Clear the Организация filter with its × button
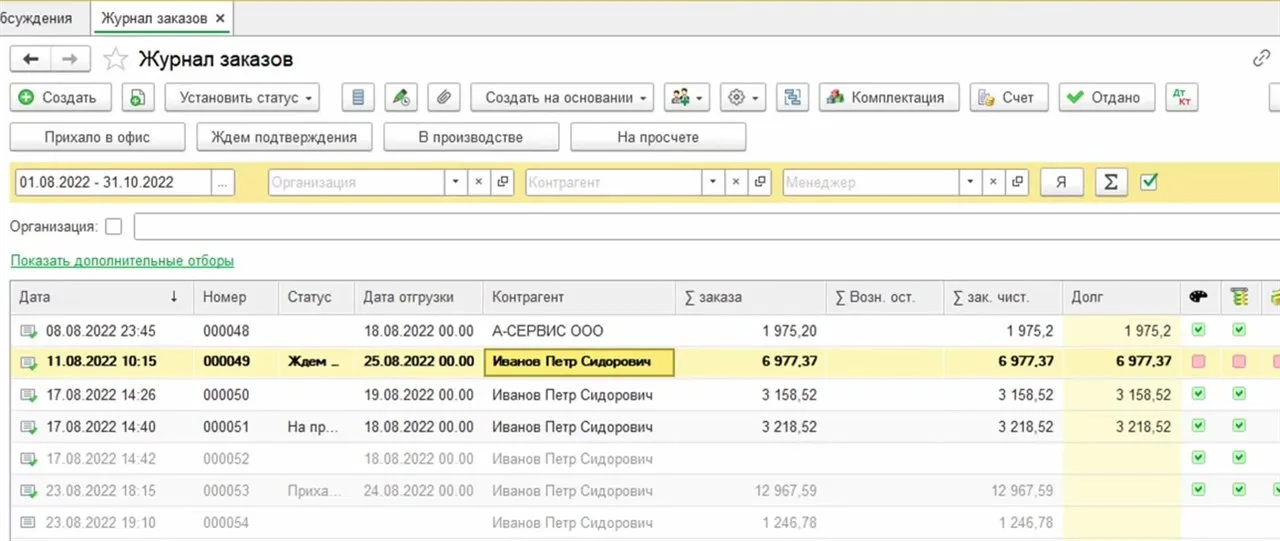The width and height of the screenshot is (1280, 541). point(478,182)
